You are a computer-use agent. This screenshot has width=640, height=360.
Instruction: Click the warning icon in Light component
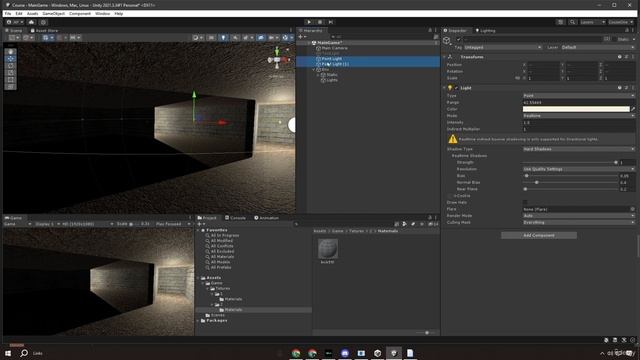coord(453,139)
